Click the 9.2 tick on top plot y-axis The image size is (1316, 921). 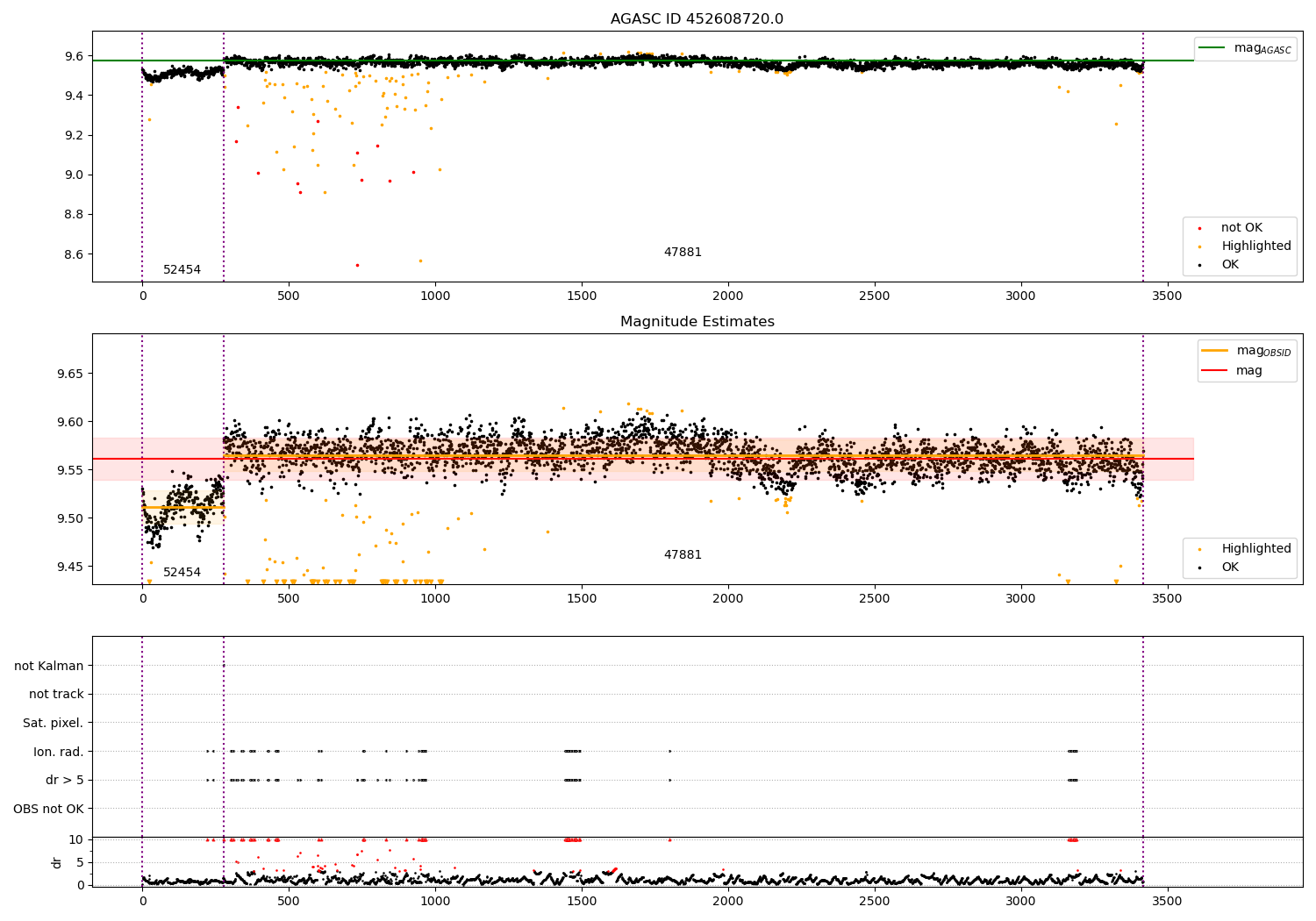74,136
